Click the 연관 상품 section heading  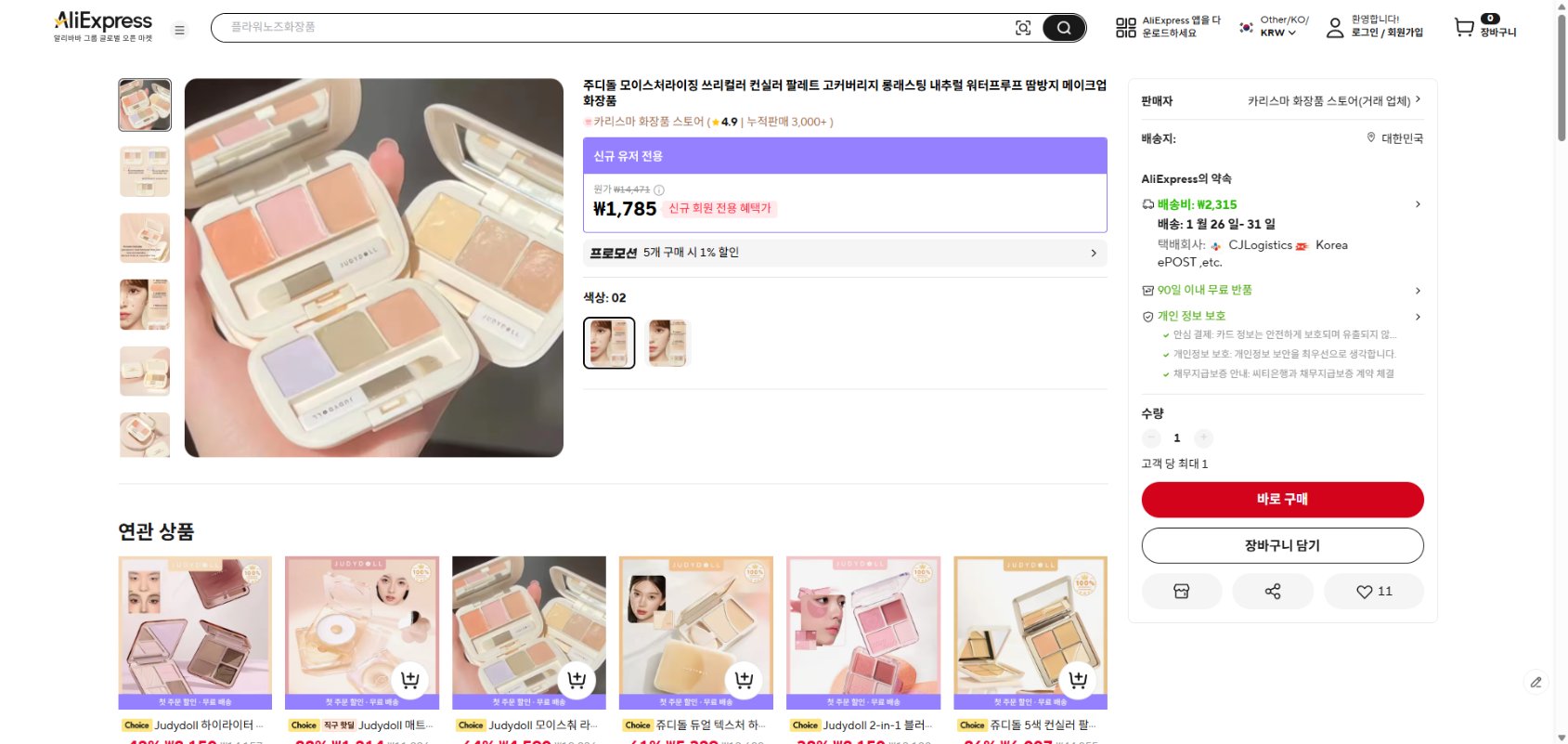pos(156,531)
